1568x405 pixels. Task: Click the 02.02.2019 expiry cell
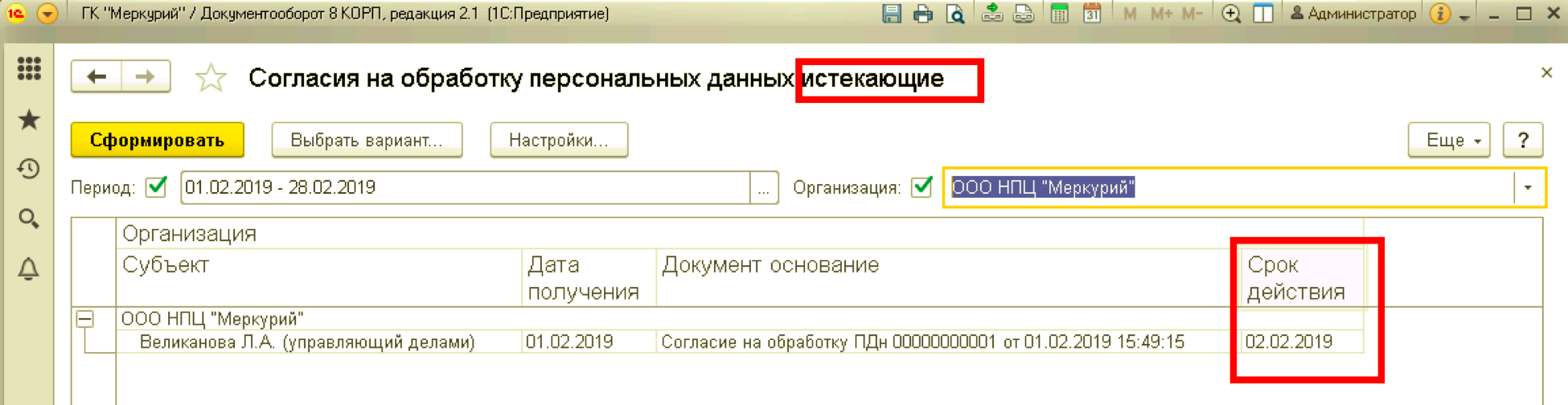click(1302, 342)
